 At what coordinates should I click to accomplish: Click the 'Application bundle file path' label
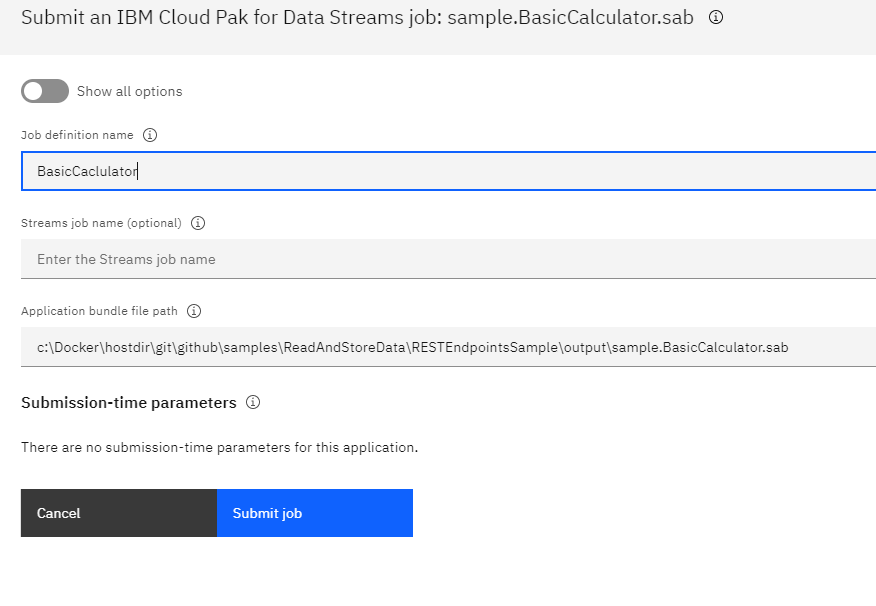[x=99, y=311]
